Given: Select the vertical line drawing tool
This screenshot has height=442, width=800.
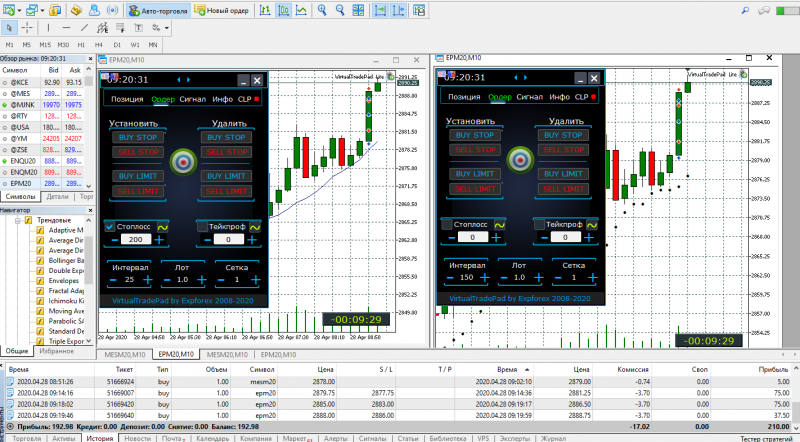Looking at the screenshot, I should coord(48,28).
